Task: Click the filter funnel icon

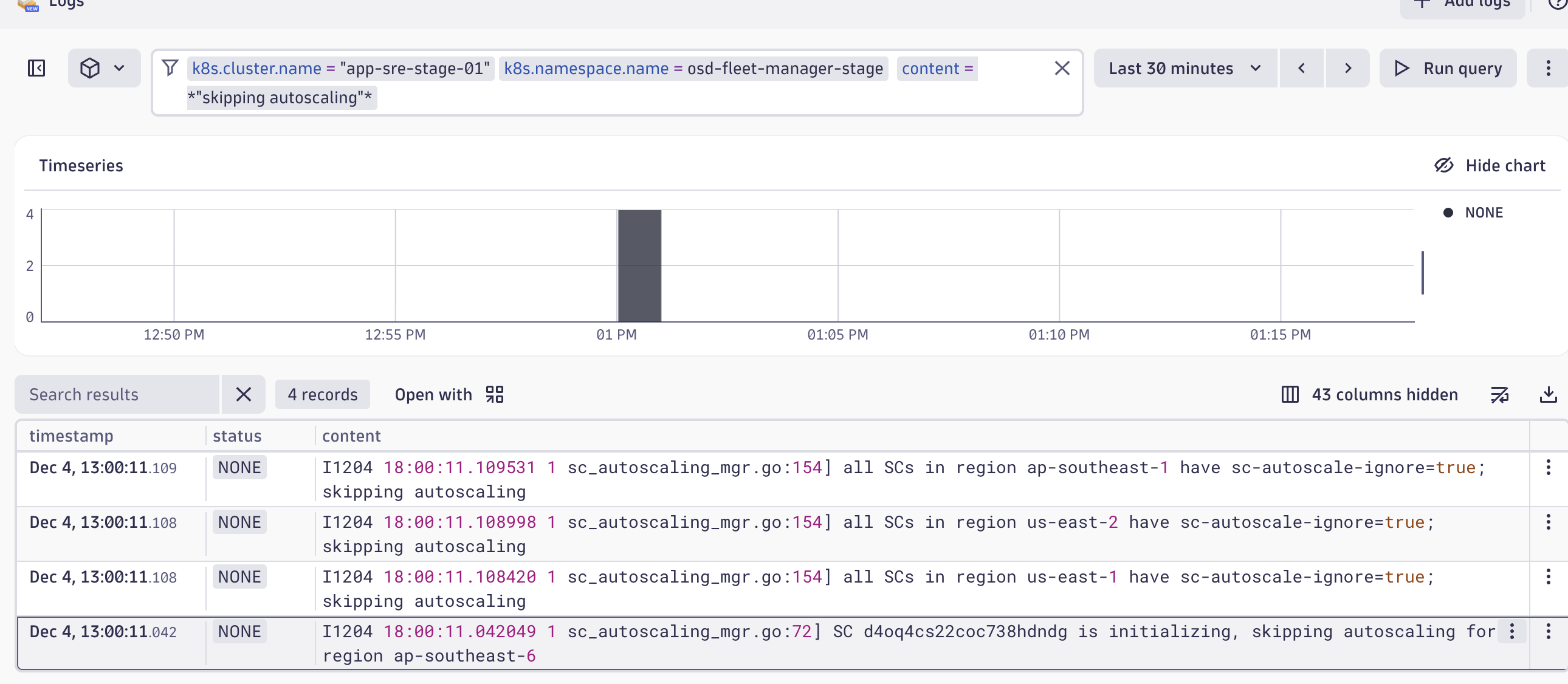Action: 170,67
